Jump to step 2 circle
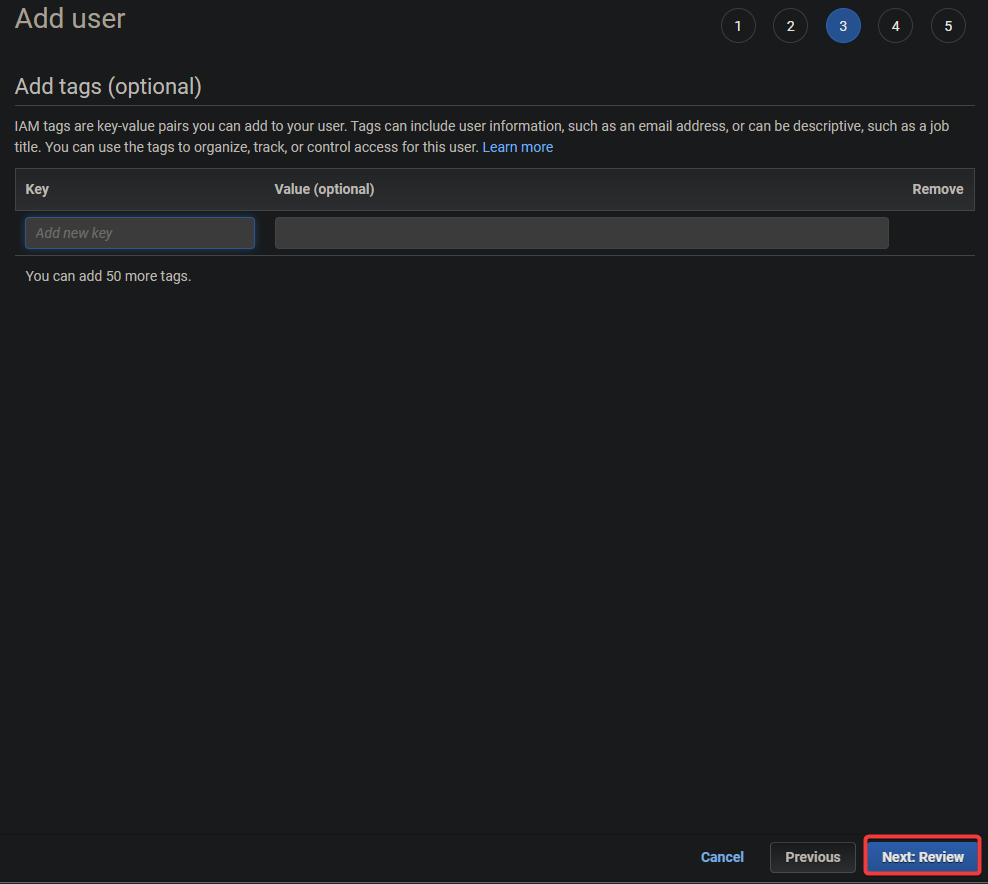 790,26
